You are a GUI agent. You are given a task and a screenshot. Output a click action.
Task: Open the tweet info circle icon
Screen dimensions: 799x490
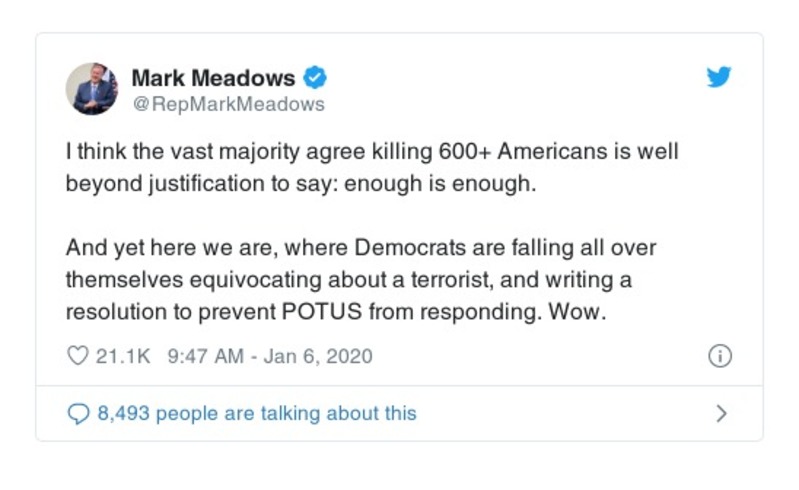[719, 356]
